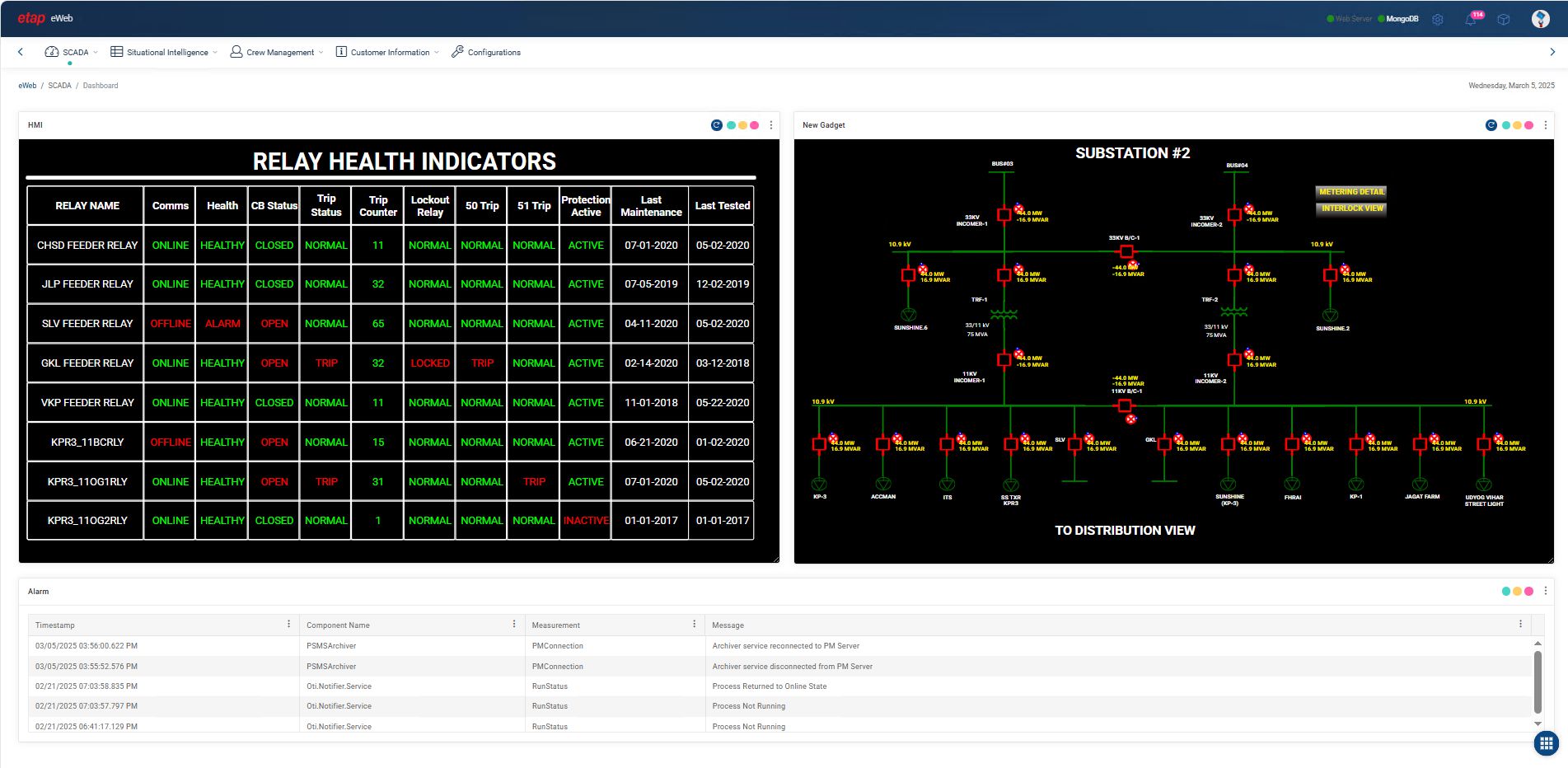Click the green dot on HMI gadget
Viewport: 1568px width, 768px height.
tap(731, 125)
